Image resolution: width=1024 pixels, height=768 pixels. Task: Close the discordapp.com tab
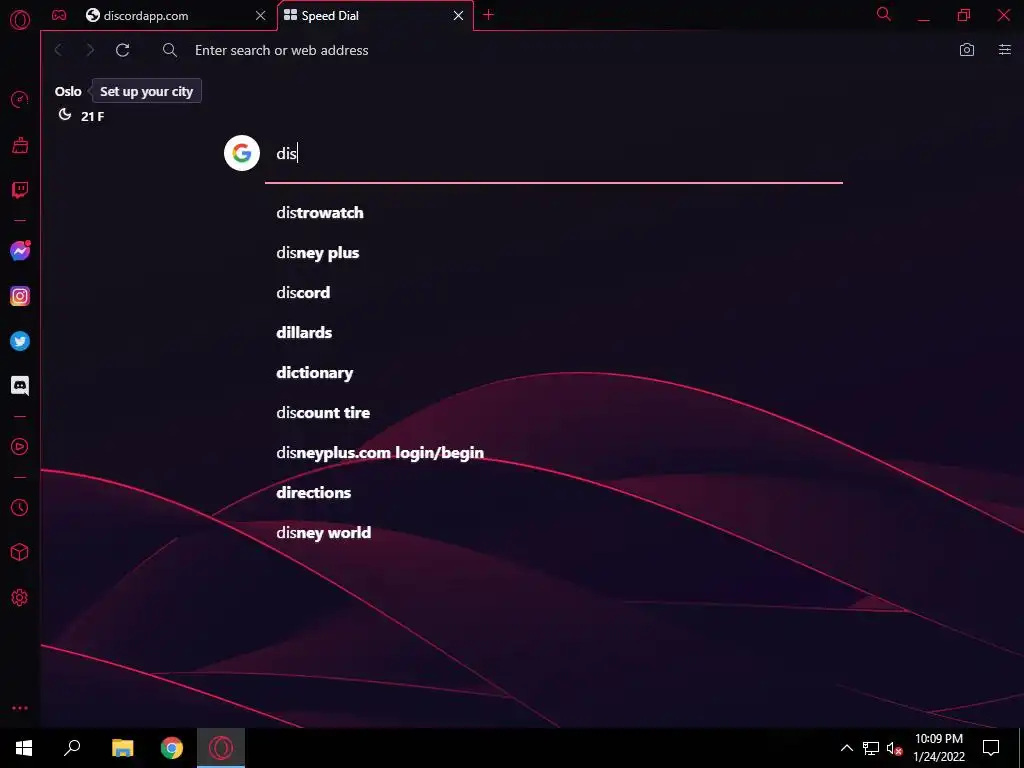pos(261,16)
